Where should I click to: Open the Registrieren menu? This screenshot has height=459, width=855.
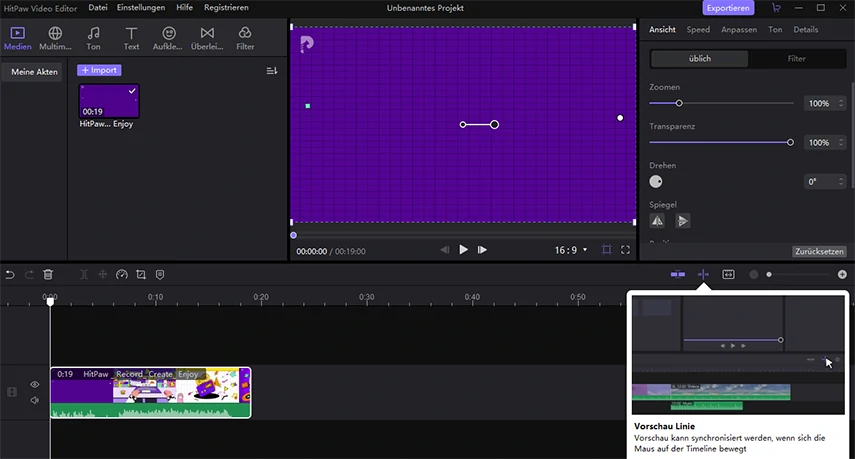tap(226, 8)
